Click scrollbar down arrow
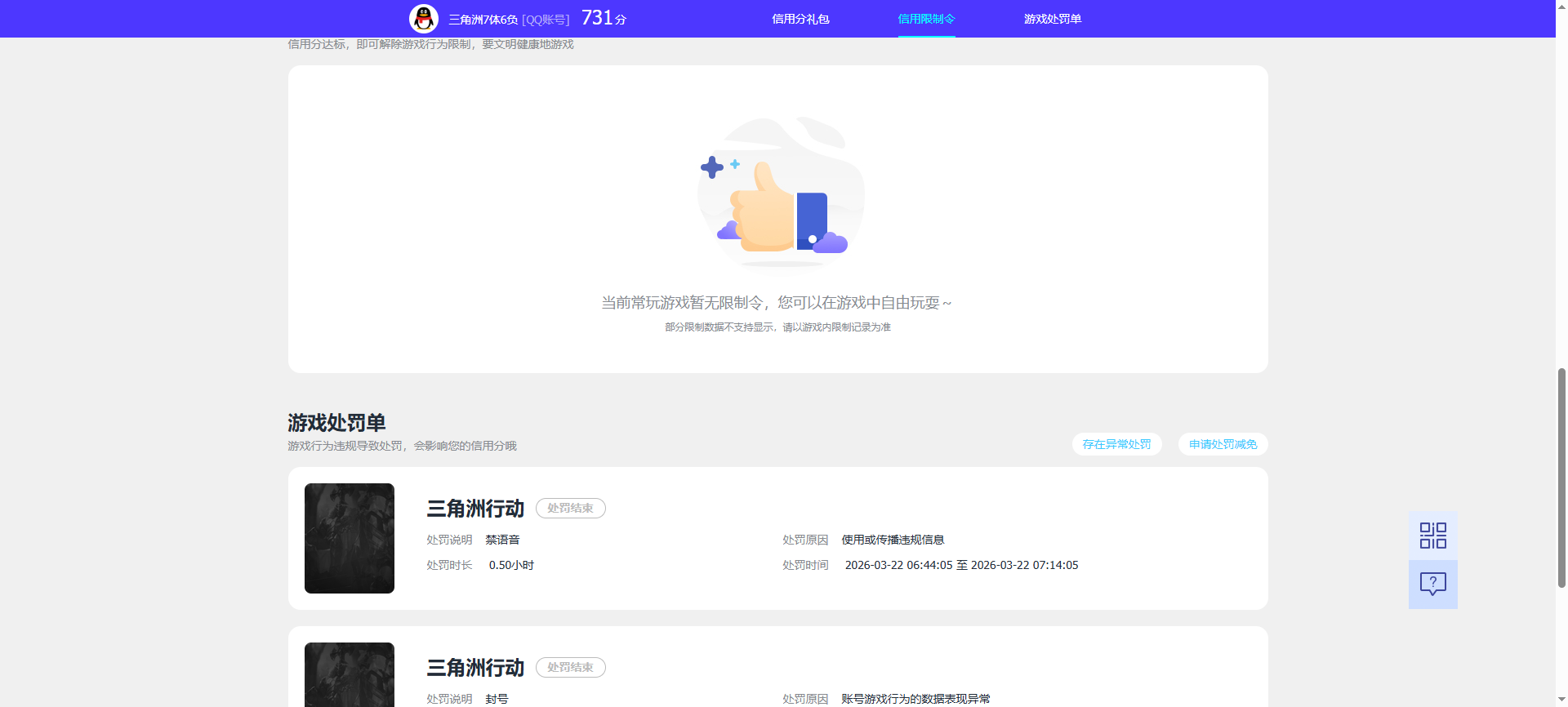This screenshot has width=1568, height=707. click(x=1561, y=700)
